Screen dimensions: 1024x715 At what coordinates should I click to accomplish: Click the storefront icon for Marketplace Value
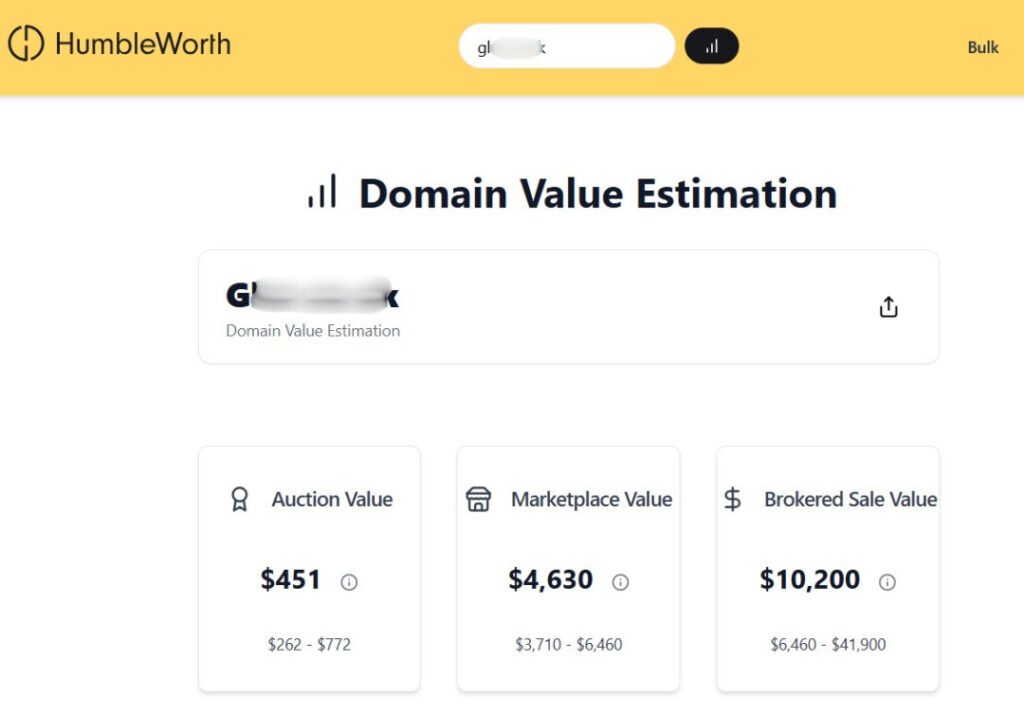479,499
